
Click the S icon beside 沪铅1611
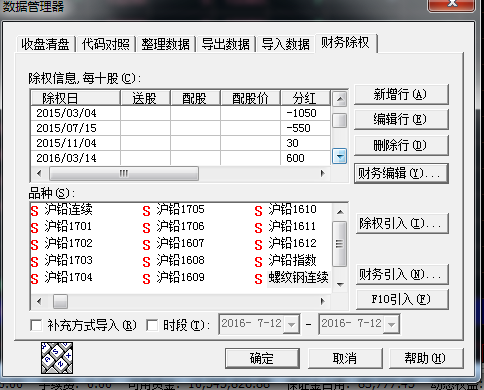[258, 228]
